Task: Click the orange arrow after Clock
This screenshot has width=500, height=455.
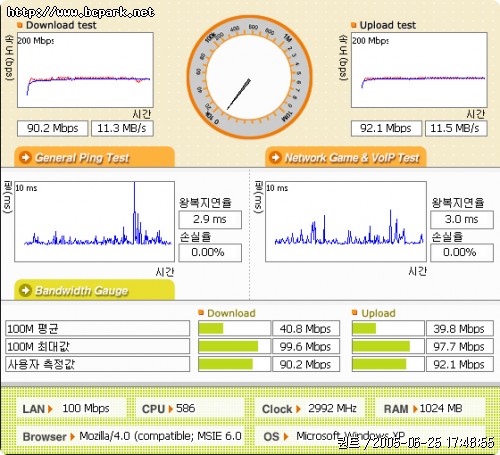Action: pos(298,409)
